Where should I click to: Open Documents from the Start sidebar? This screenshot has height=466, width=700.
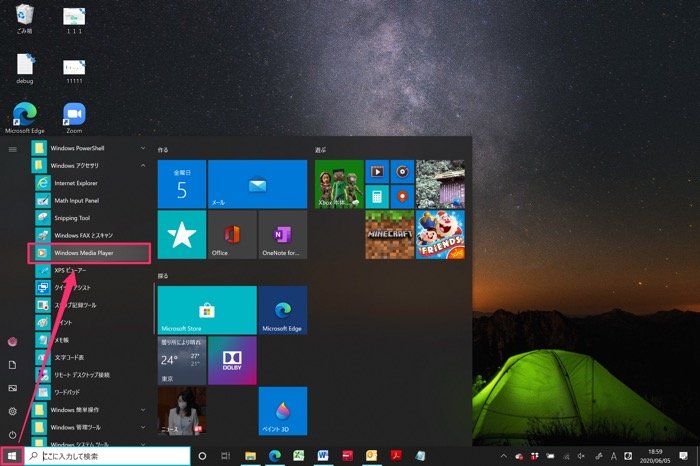click(12, 365)
